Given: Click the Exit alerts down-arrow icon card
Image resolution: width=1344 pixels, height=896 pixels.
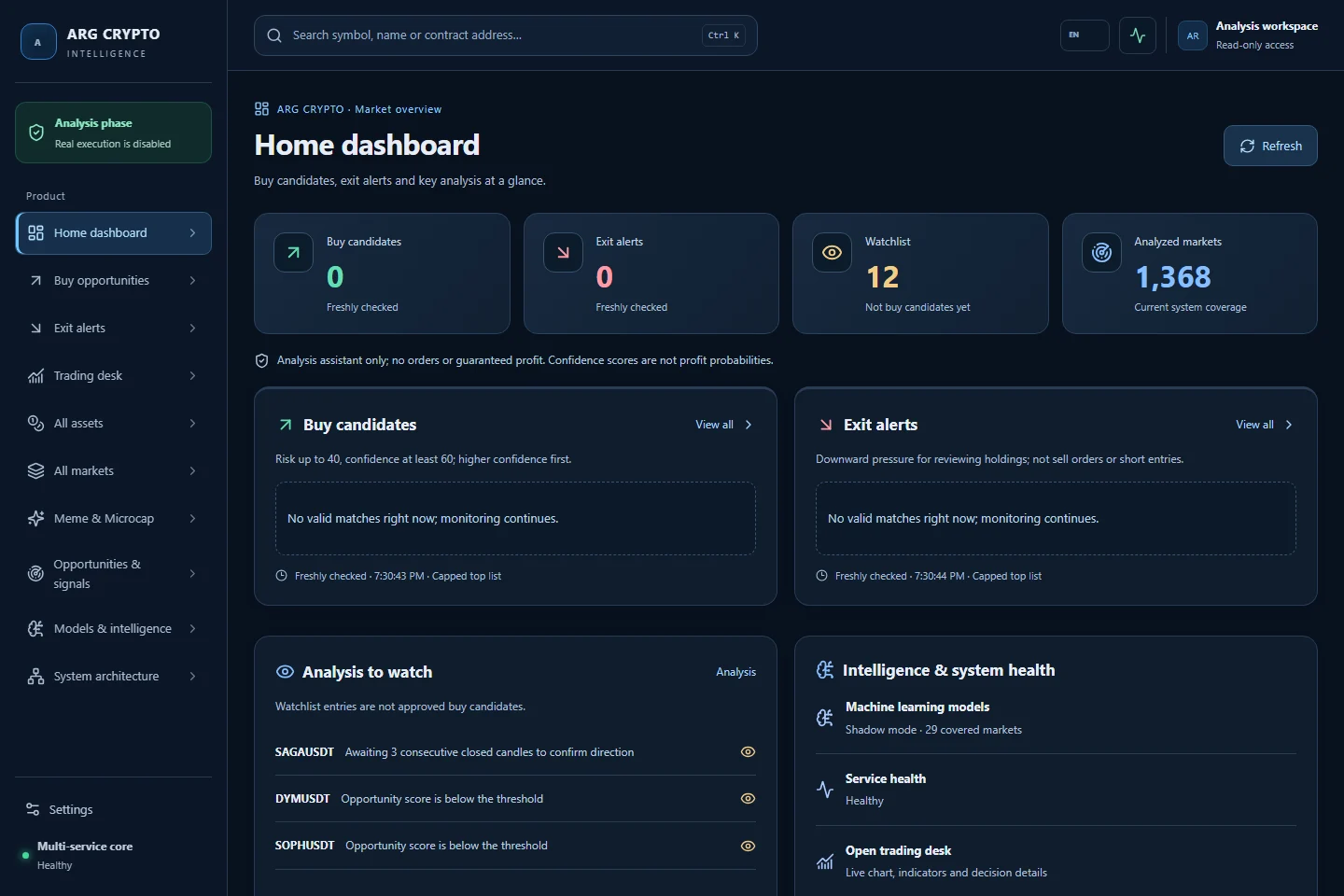Looking at the screenshot, I should [563, 252].
